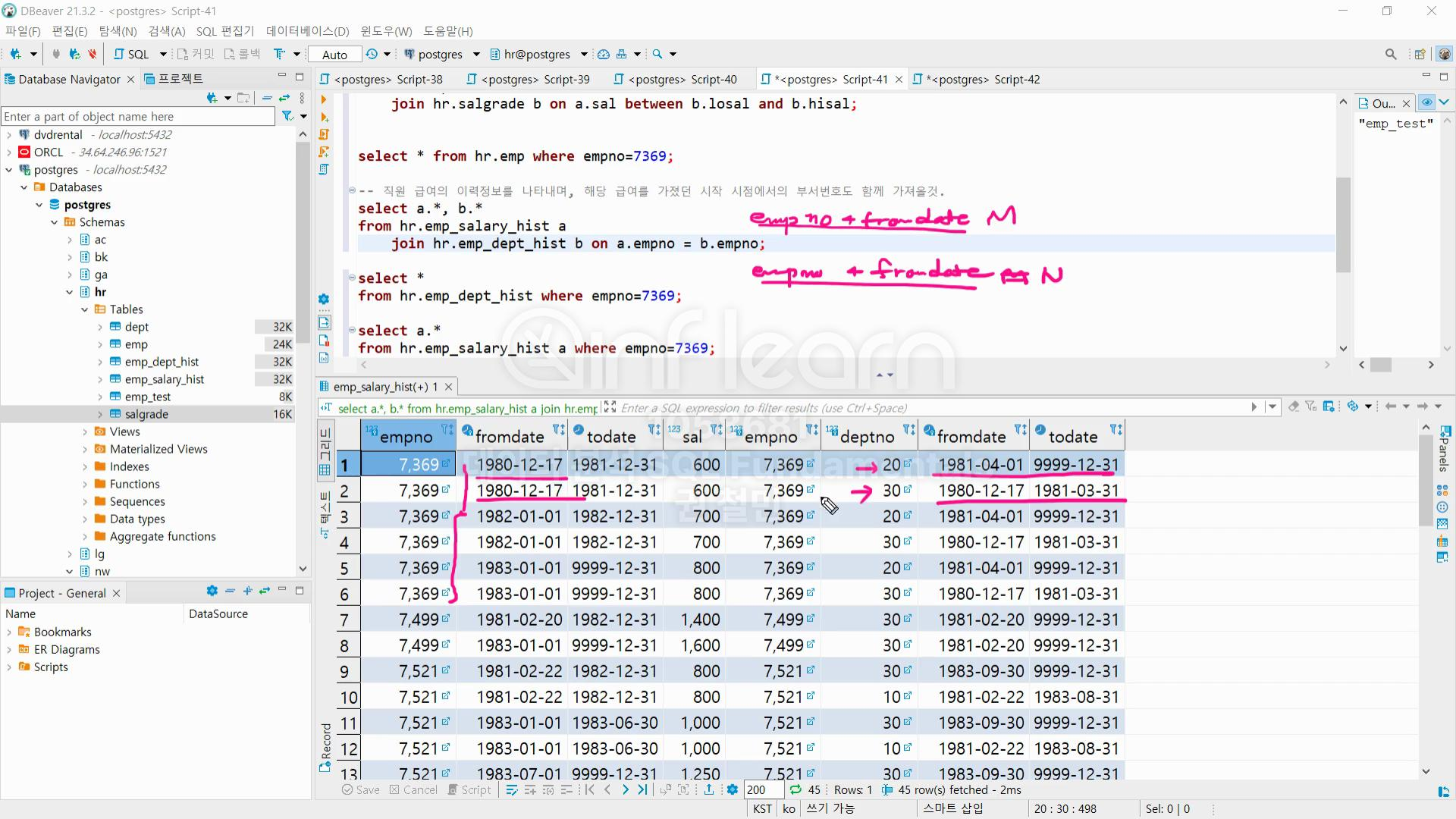Click the filter icon in Database Navigator

(287, 116)
